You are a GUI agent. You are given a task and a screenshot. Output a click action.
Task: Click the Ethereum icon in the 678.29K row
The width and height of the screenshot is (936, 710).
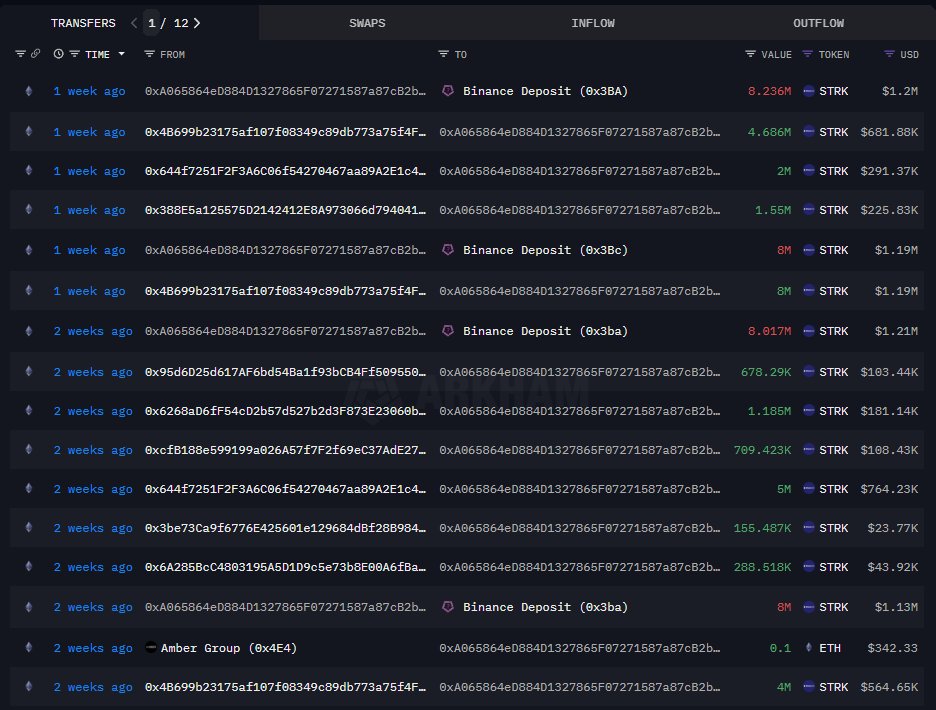[29, 371]
